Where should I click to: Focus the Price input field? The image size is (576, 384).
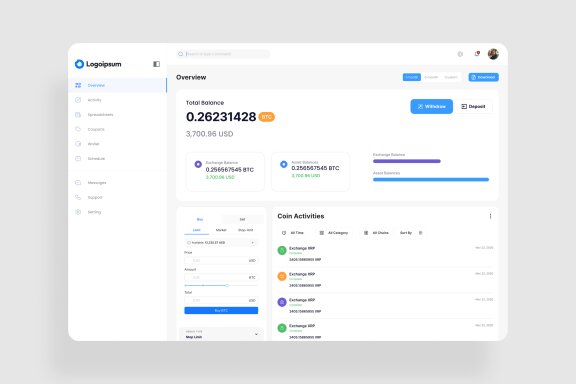(x=221, y=261)
